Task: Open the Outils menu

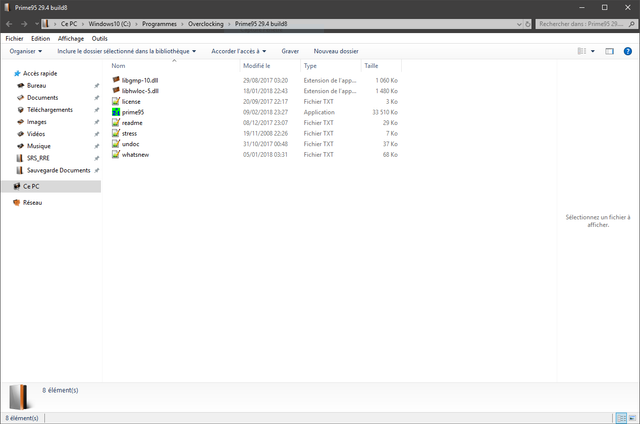Action: [100, 38]
